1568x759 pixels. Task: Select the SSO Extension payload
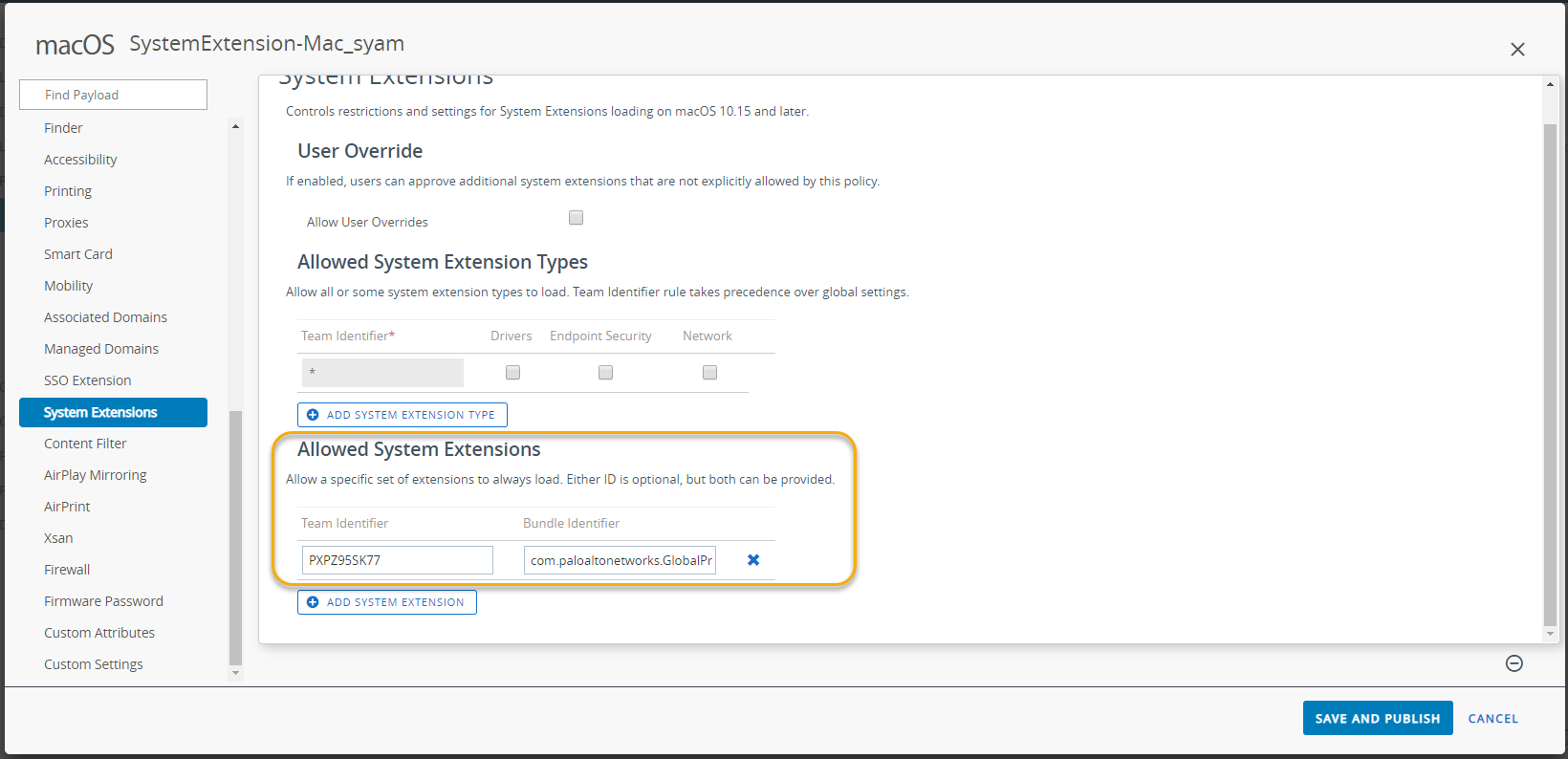click(x=87, y=380)
